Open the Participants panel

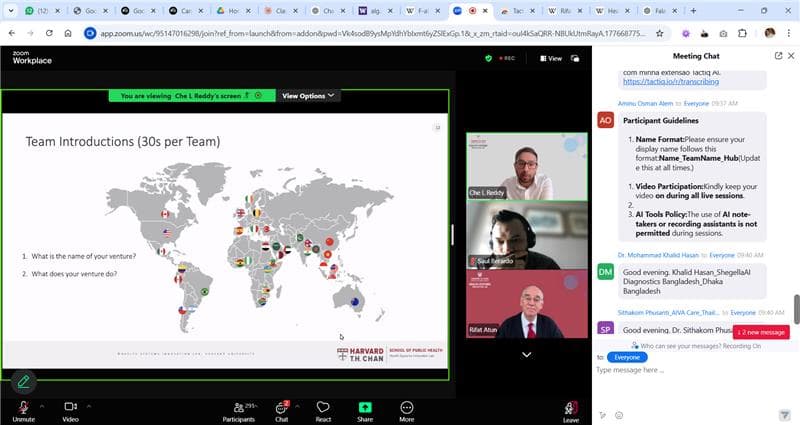coord(239,411)
